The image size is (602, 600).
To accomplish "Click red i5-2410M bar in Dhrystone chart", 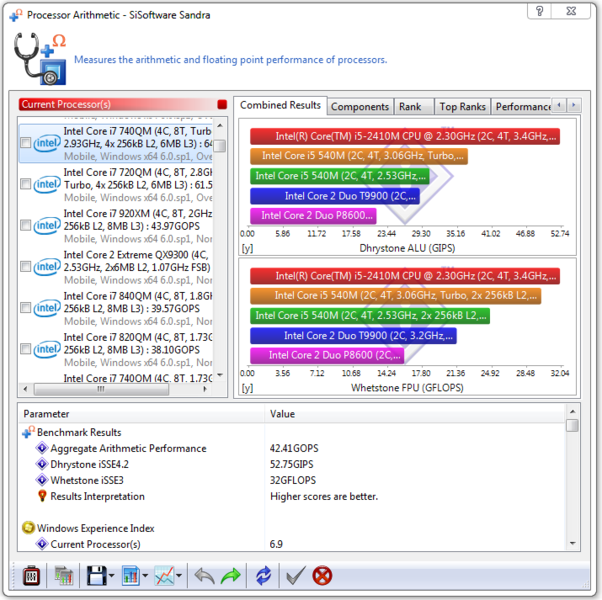I will point(405,137).
